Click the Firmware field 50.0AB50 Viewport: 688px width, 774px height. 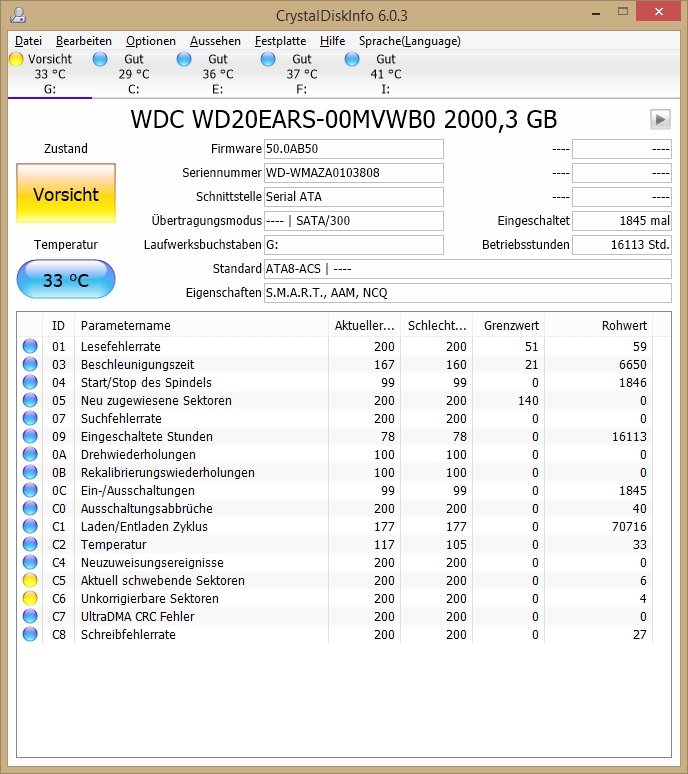click(354, 149)
